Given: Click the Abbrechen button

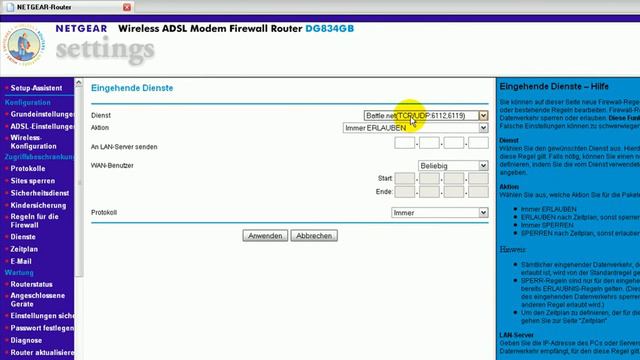Looking at the screenshot, I should 314,236.
